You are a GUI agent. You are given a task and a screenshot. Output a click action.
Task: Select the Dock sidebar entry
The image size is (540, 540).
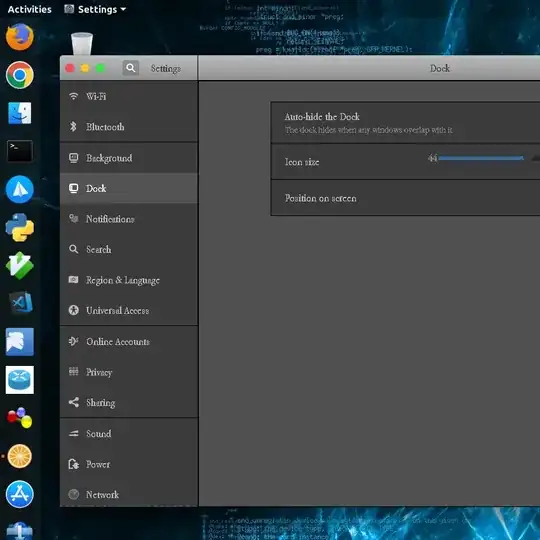129,188
